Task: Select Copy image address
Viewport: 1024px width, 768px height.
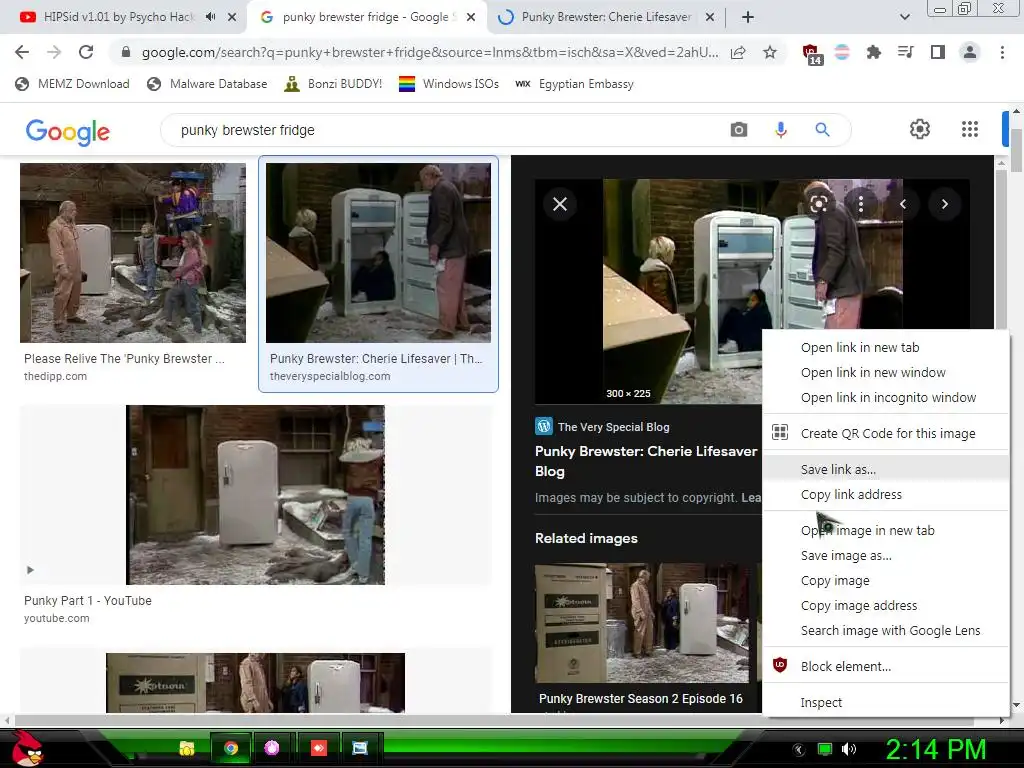Action: [x=886, y=605]
